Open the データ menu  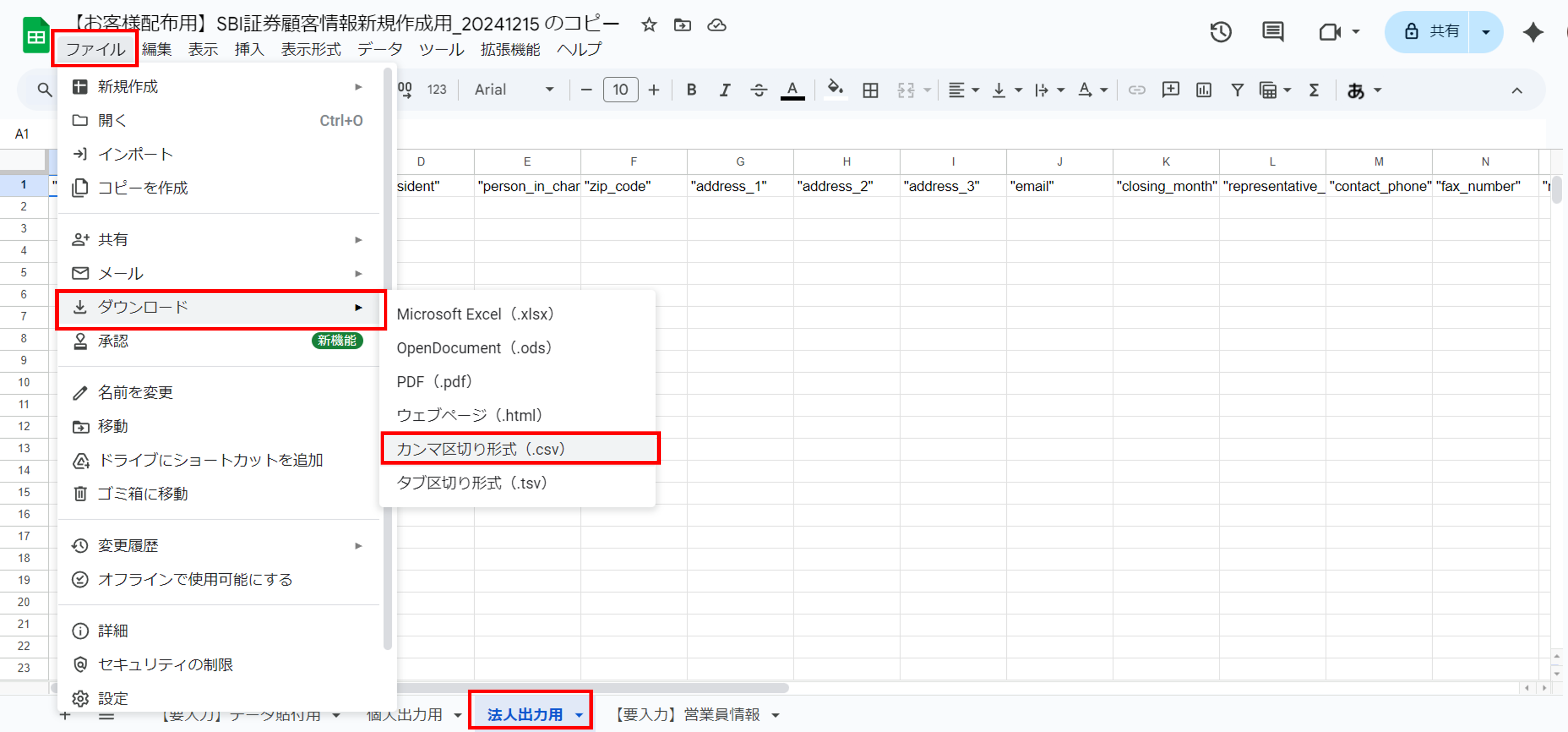[x=380, y=49]
